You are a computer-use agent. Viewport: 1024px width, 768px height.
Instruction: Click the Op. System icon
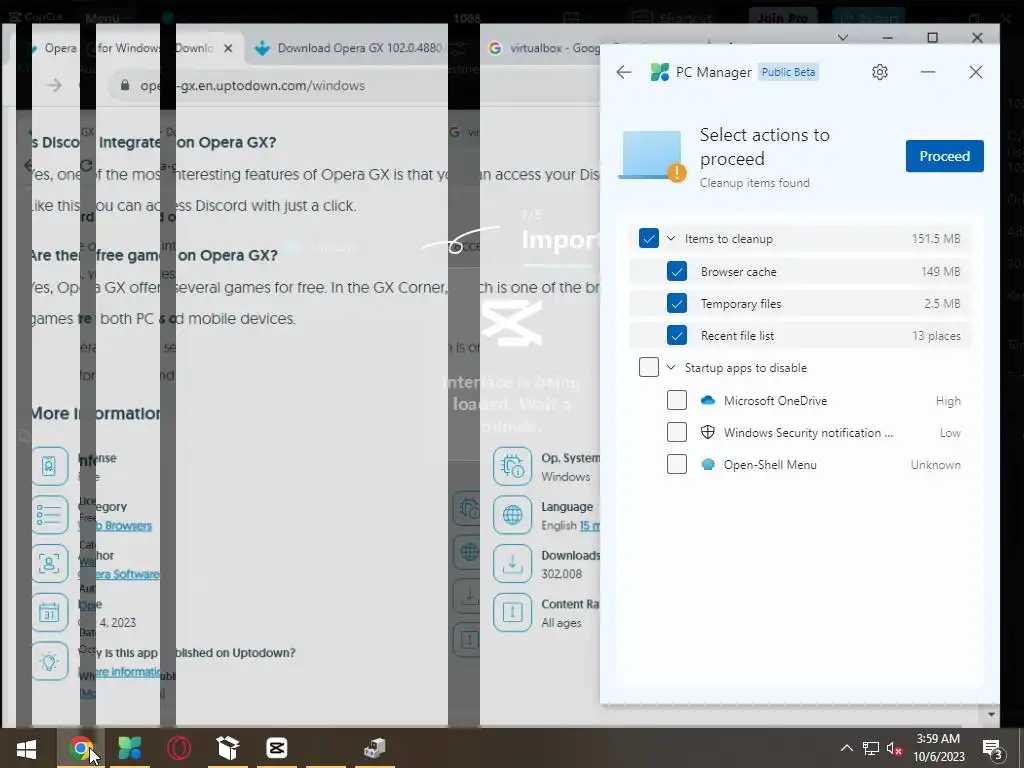coord(512,466)
